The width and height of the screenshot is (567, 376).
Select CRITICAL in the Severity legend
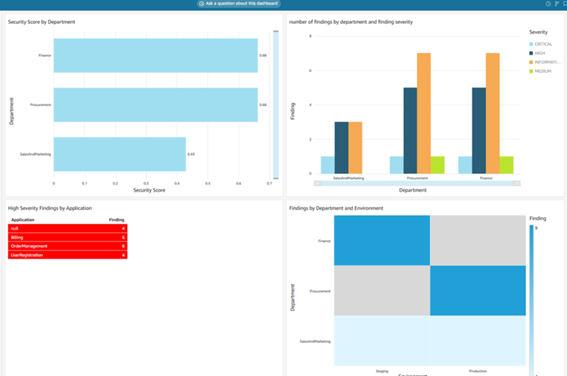541,44
